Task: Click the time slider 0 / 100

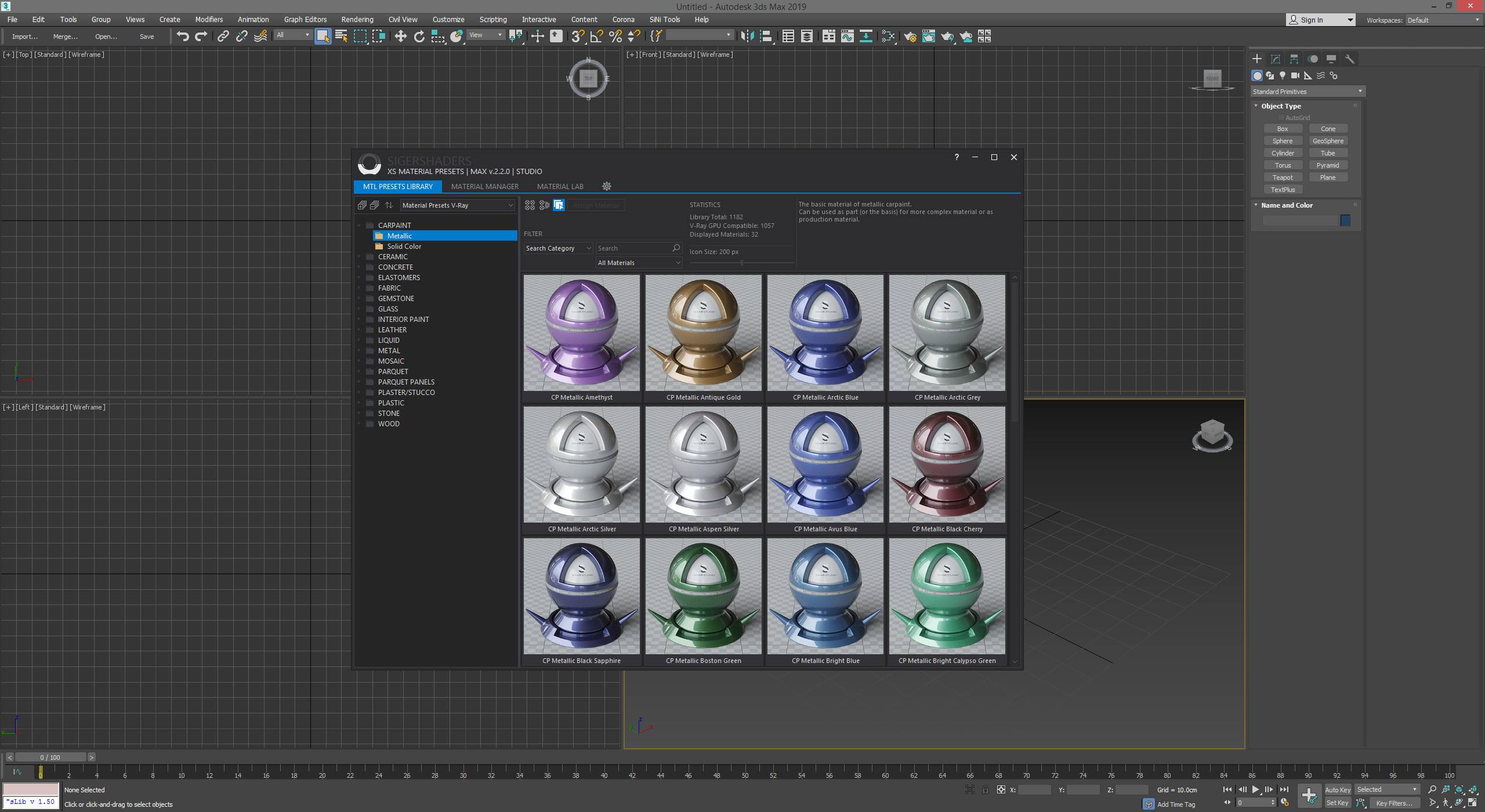Action: pyautogui.click(x=50, y=757)
